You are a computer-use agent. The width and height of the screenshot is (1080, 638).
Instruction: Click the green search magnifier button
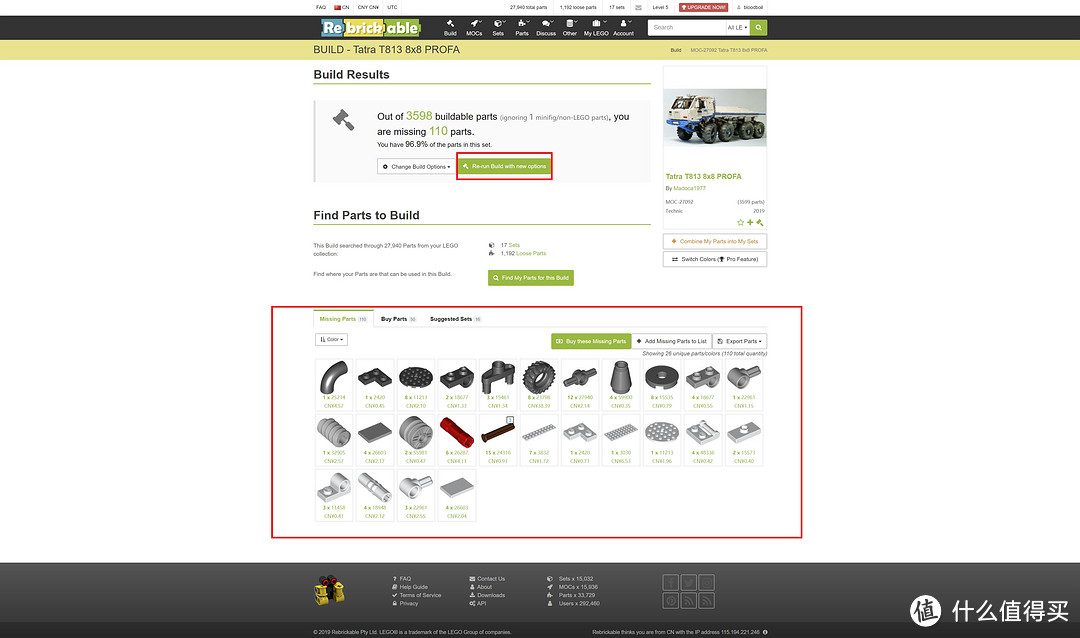[x=758, y=28]
